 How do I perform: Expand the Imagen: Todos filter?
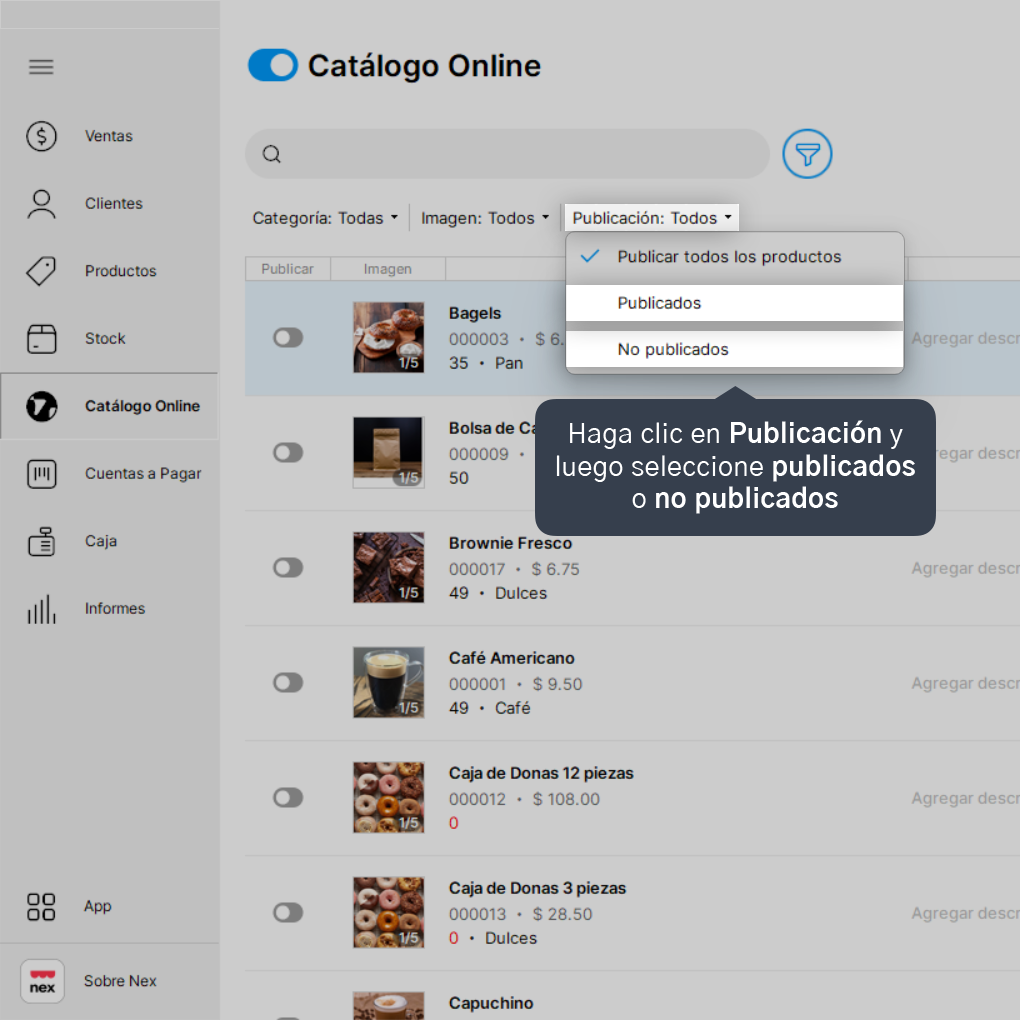[485, 218]
